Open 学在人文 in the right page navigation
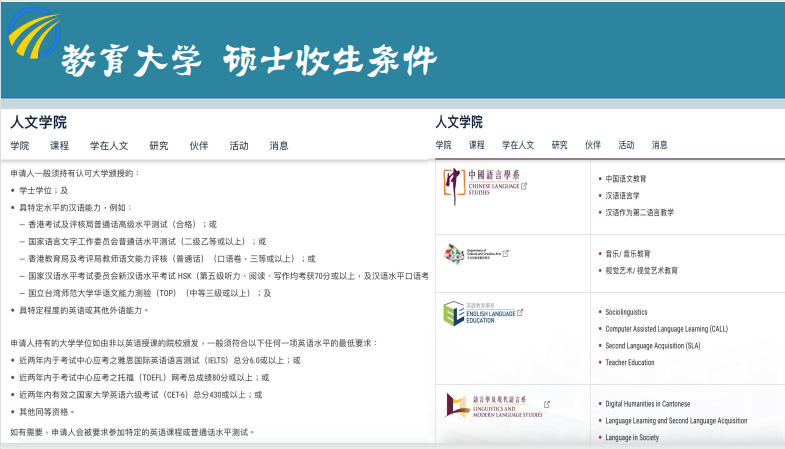The width and height of the screenshot is (785, 449). 518,145
